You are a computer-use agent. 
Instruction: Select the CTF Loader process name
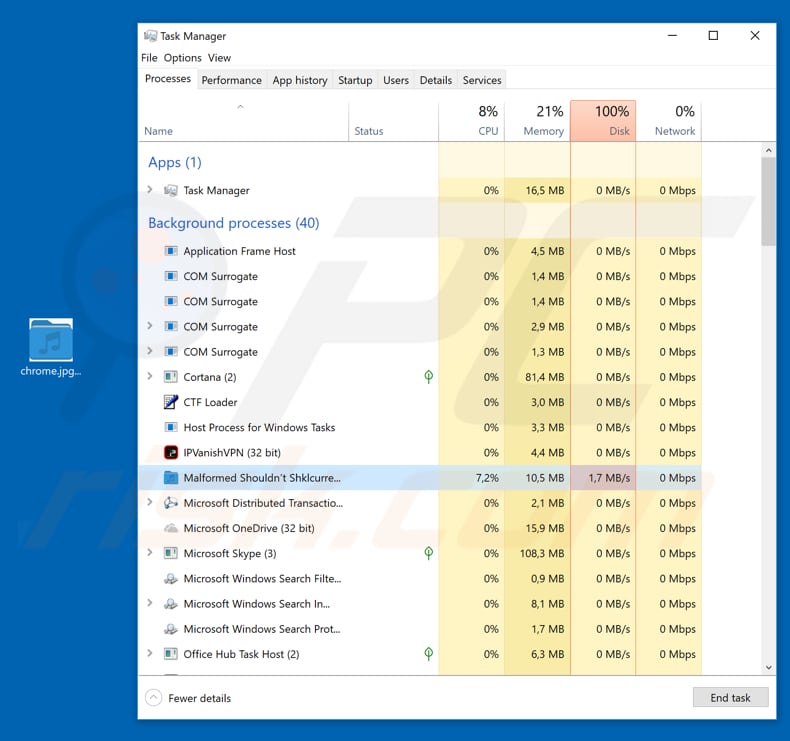(210, 402)
